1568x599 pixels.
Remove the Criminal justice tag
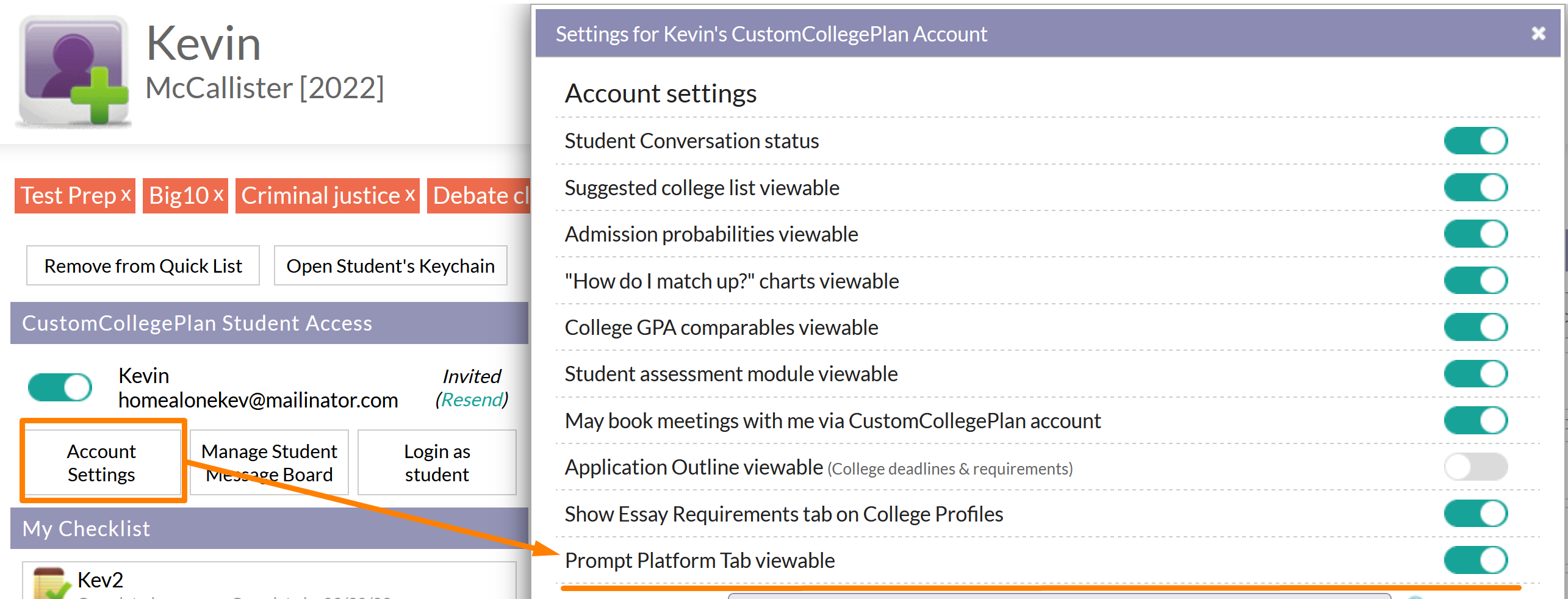[410, 195]
